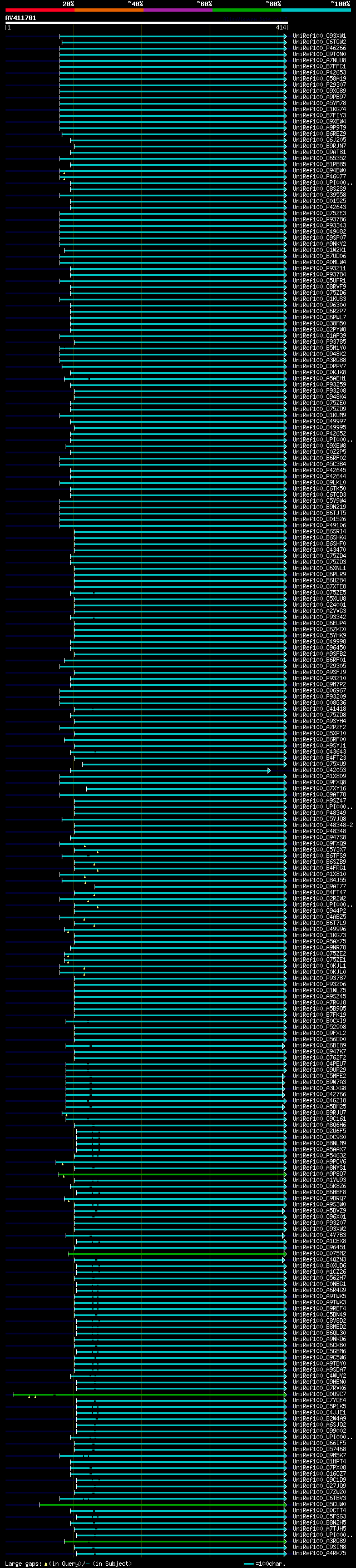356x1568 pixels.
Task: Click the UniRef100_A7R0J8 hit label
Action: point(319,1002)
